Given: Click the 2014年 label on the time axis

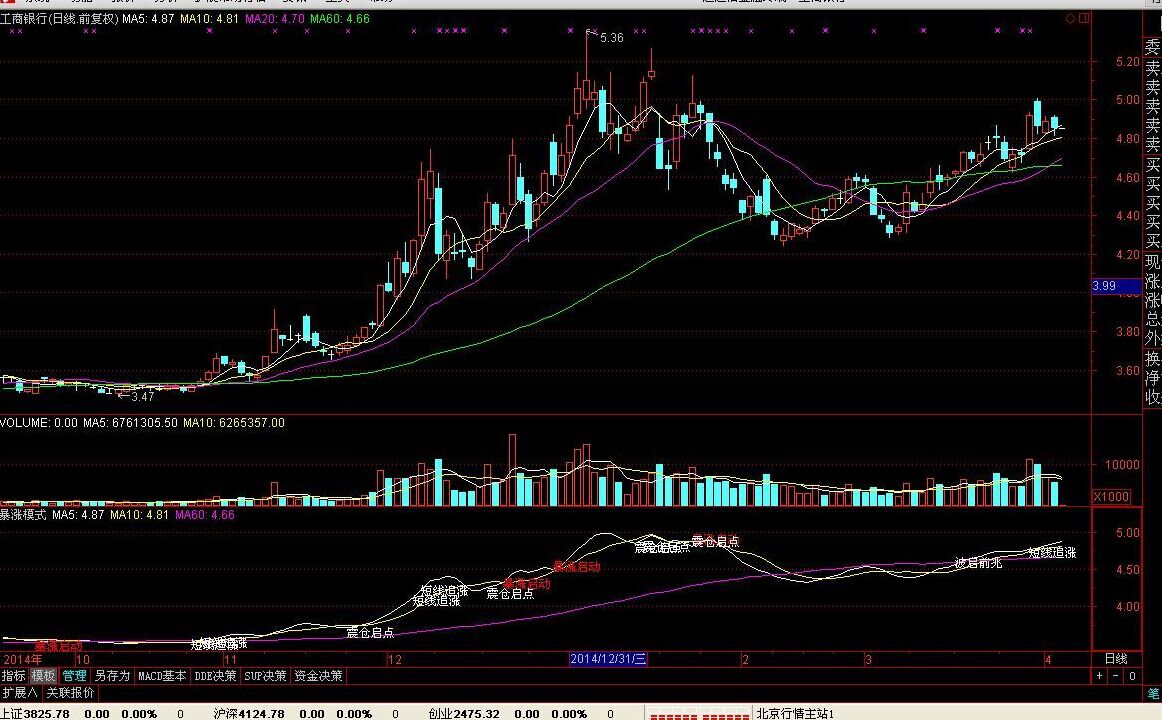Looking at the screenshot, I should [24, 659].
